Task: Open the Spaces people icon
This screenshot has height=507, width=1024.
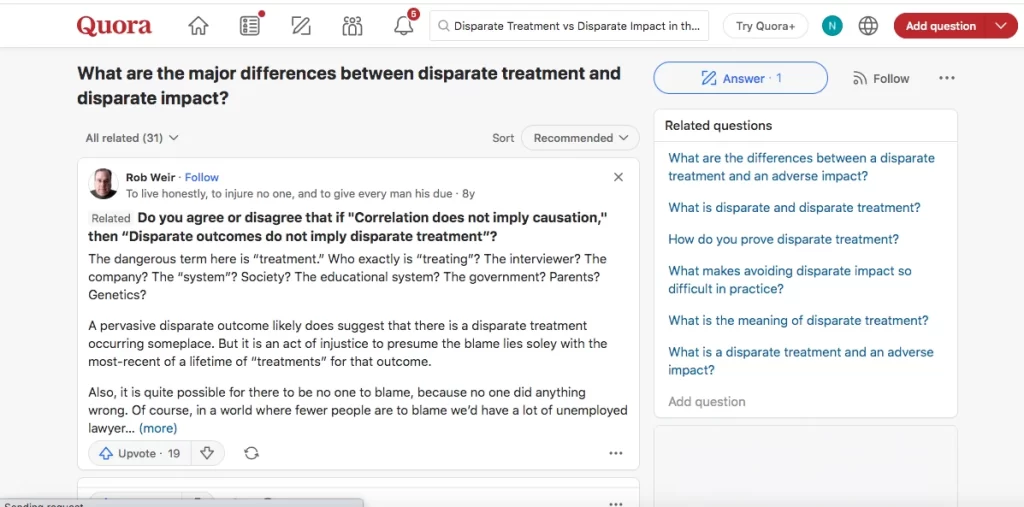Action: [352, 25]
